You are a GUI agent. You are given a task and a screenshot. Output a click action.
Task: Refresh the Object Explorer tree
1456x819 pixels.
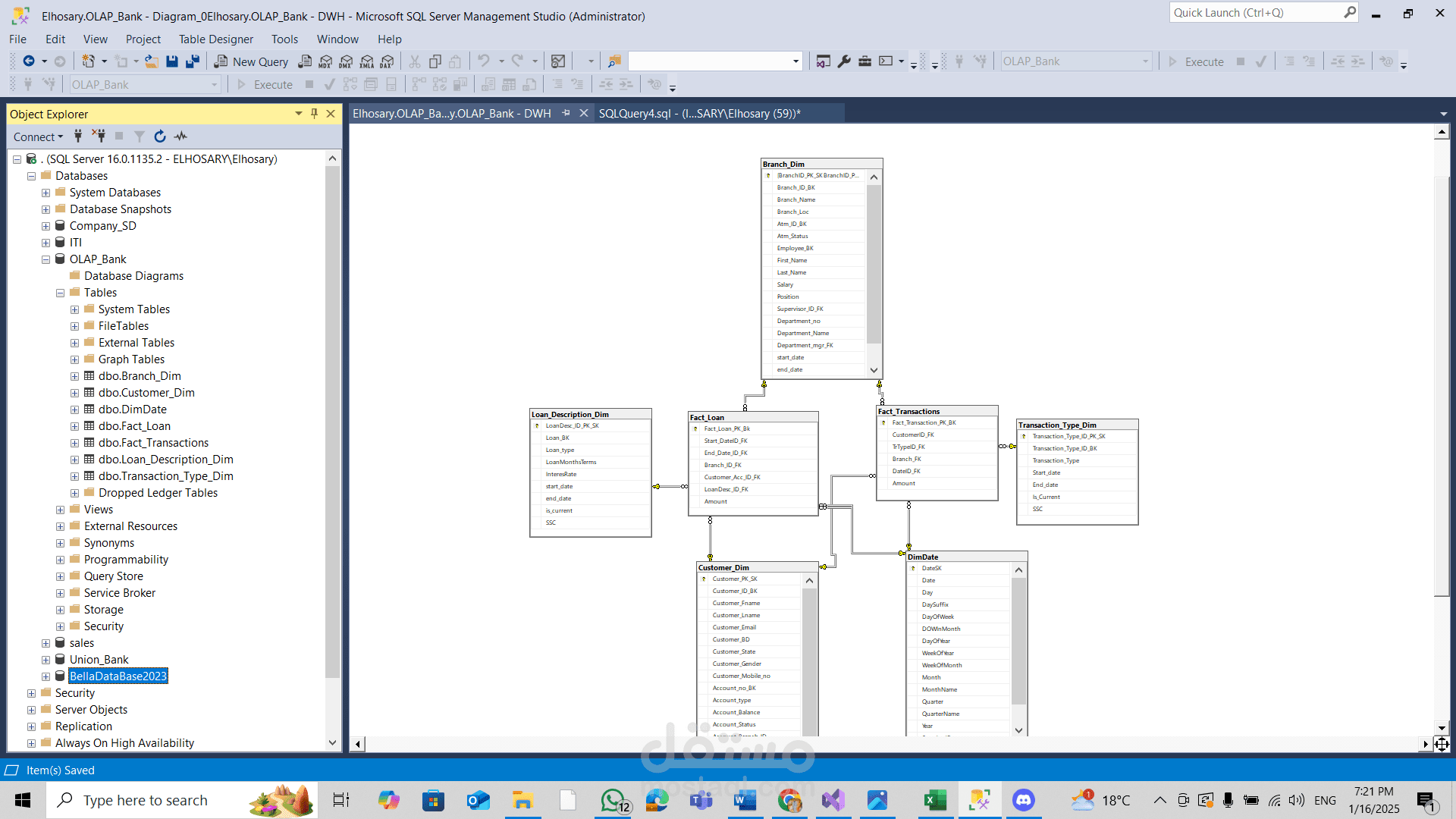click(160, 136)
